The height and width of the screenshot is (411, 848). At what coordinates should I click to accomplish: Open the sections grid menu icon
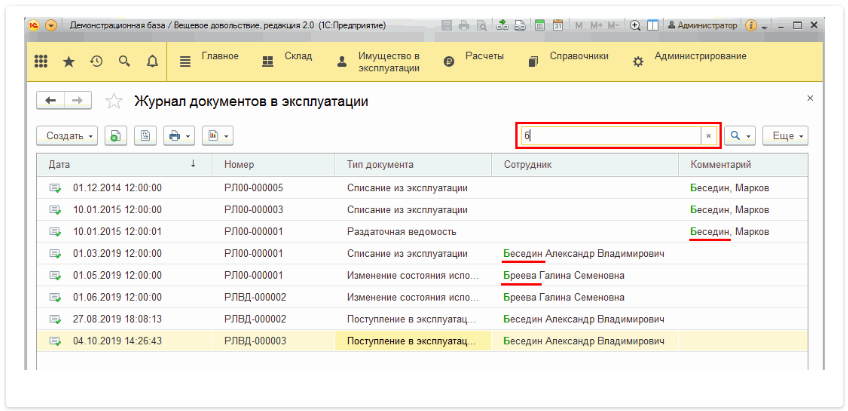click(41, 62)
